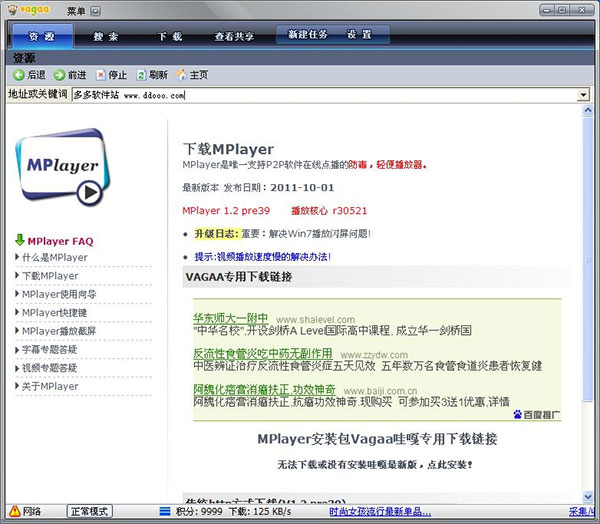The width and height of the screenshot is (600, 524).
Task: Click the address or keyword input field
Action: [324, 95]
